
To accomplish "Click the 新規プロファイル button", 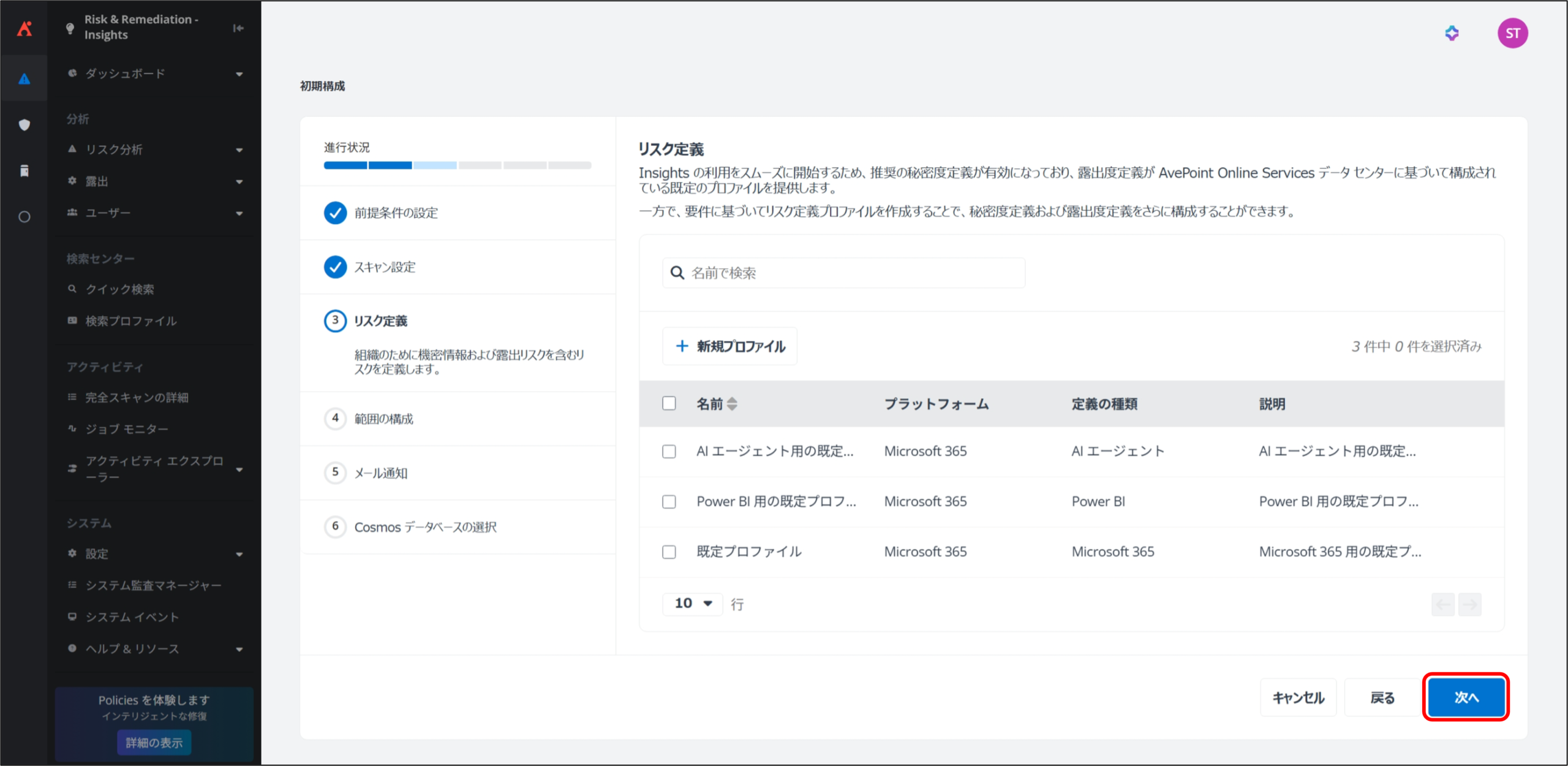I will (729, 346).
